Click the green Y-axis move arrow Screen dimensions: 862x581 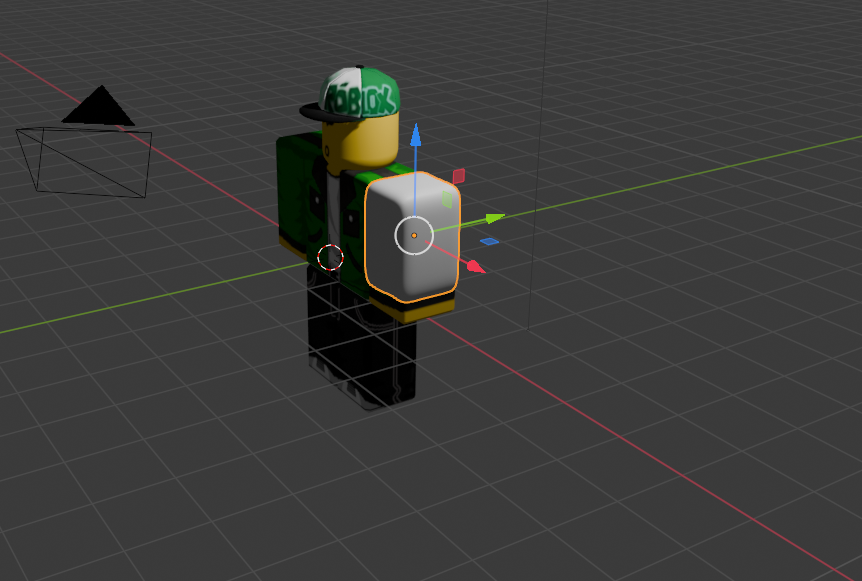click(494, 218)
